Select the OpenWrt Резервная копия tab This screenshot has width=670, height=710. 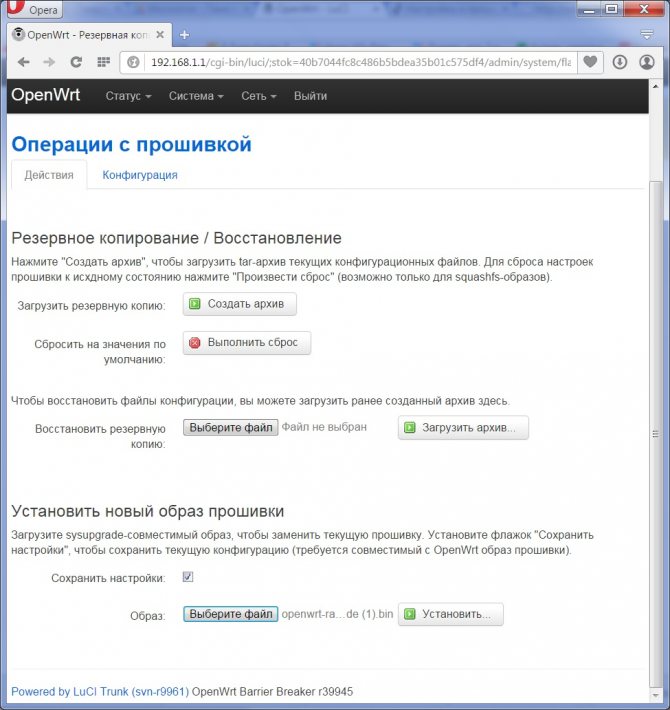[x=89, y=35]
